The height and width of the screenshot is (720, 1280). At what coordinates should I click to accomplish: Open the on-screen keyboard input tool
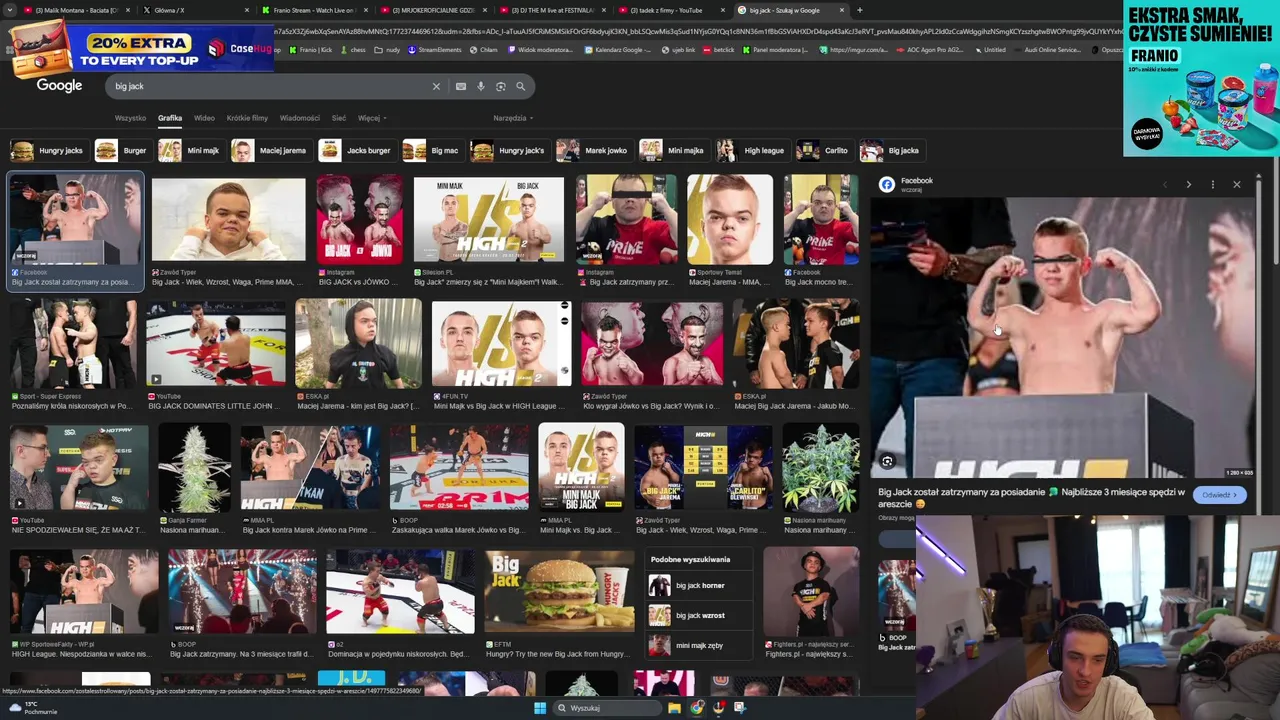pyautogui.click(x=461, y=86)
